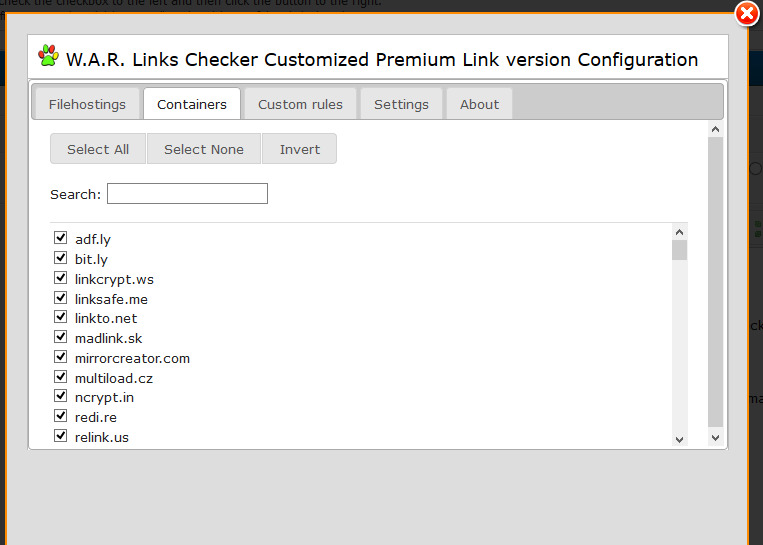Viewport: 763px width, 545px height.
Task: Click the W.A.R. paw logo icon
Action: [x=49, y=56]
